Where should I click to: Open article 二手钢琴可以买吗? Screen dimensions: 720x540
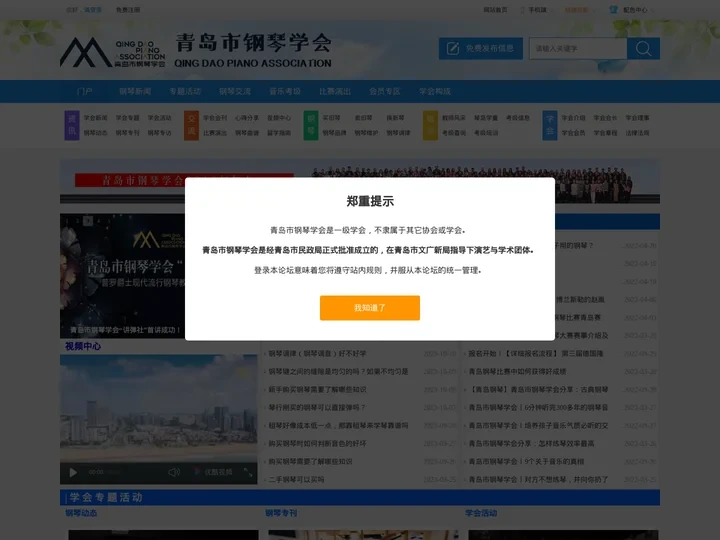[x=296, y=479]
